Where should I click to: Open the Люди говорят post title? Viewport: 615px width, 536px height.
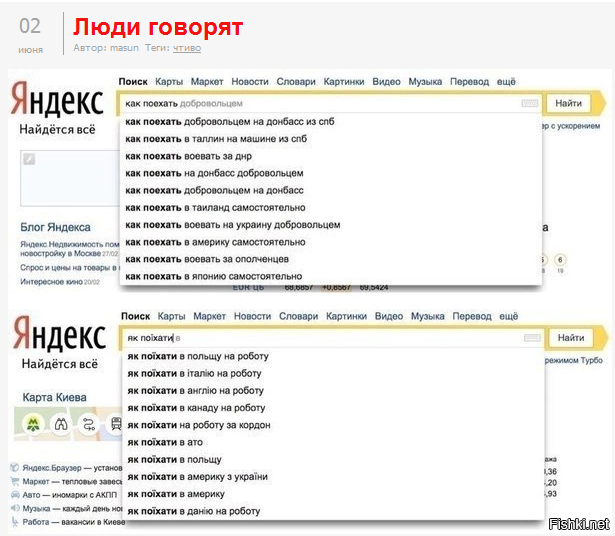coord(158,27)
